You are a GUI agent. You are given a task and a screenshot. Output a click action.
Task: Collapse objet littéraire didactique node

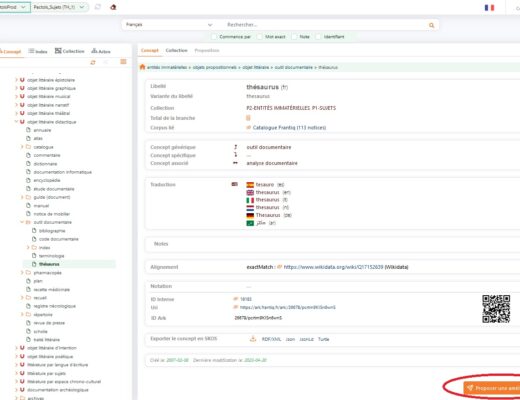pyautogui.click(x=16, y=122)
